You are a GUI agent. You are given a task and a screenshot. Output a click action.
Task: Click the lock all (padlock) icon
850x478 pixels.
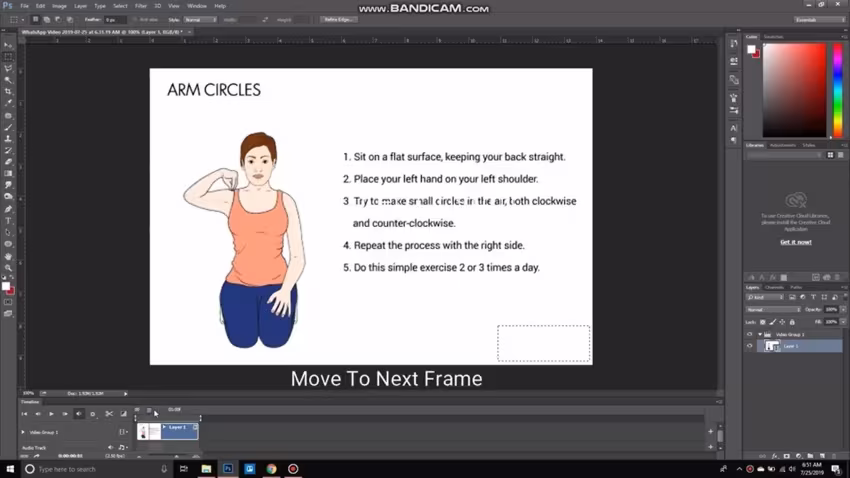(792, 322)
